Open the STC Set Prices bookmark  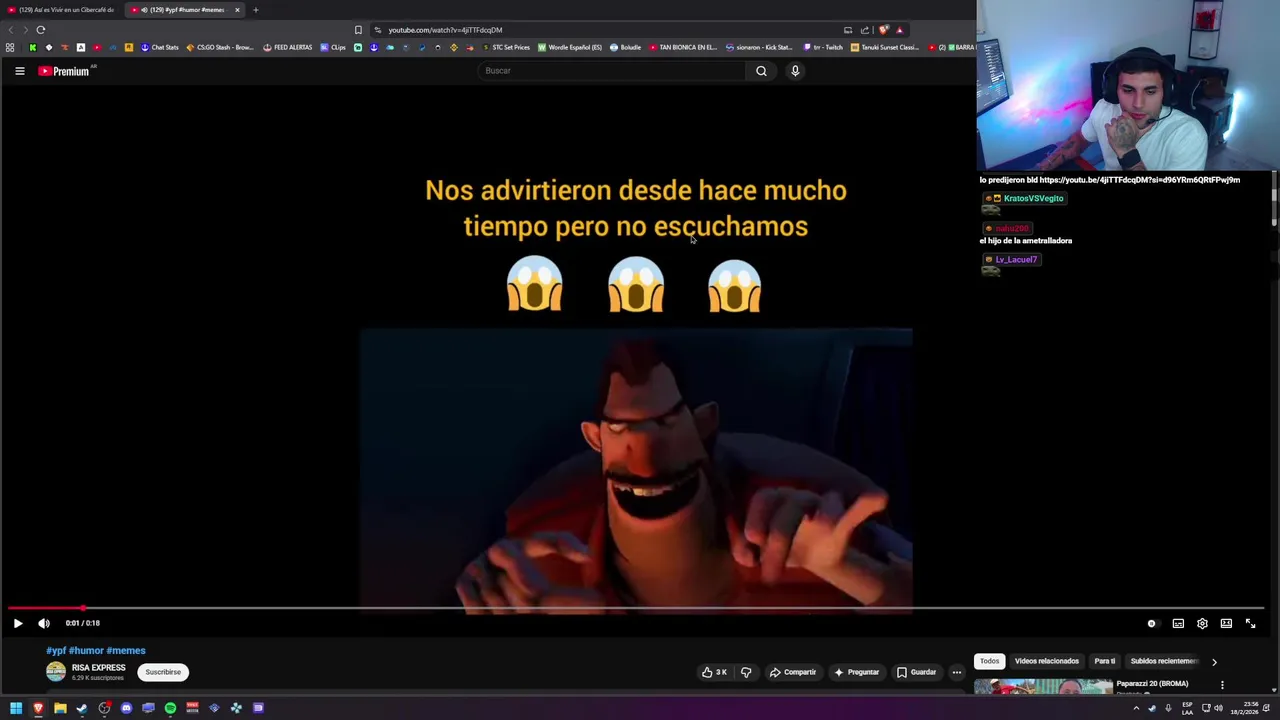tap(506, 47)
